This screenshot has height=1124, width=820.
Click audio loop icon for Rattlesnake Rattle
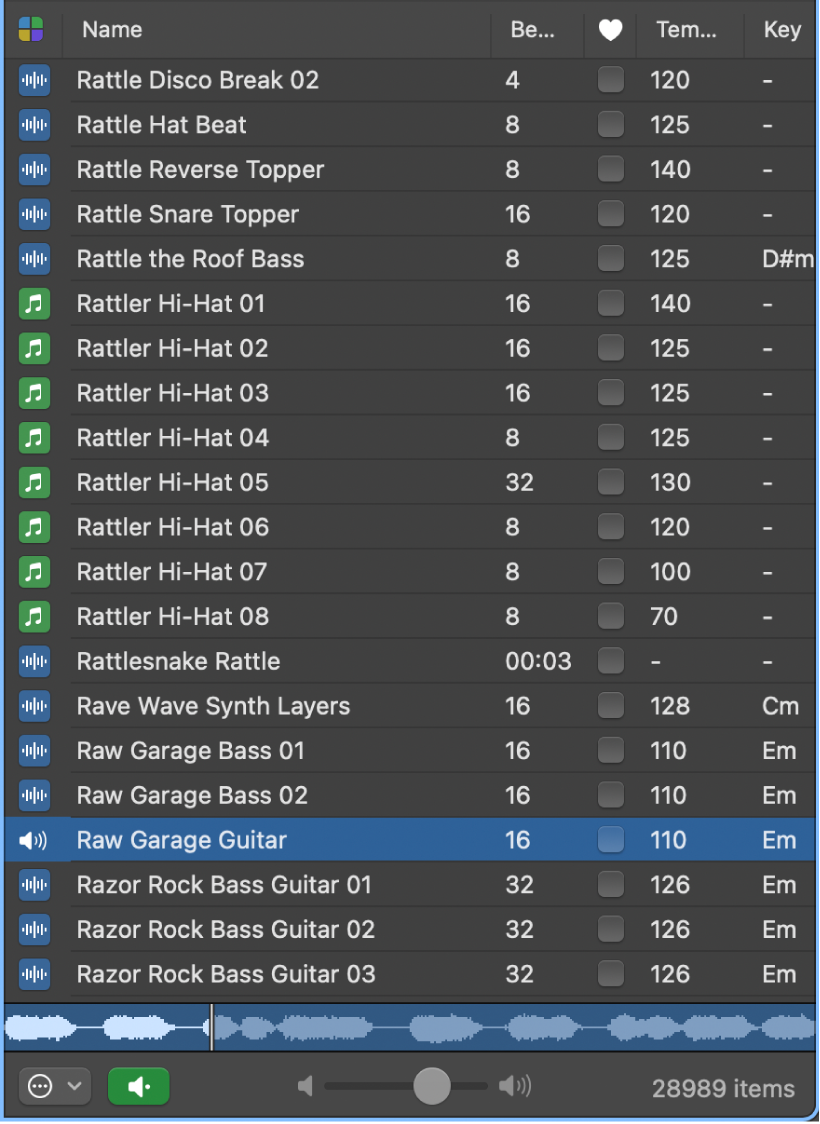[x=34, y=662]
